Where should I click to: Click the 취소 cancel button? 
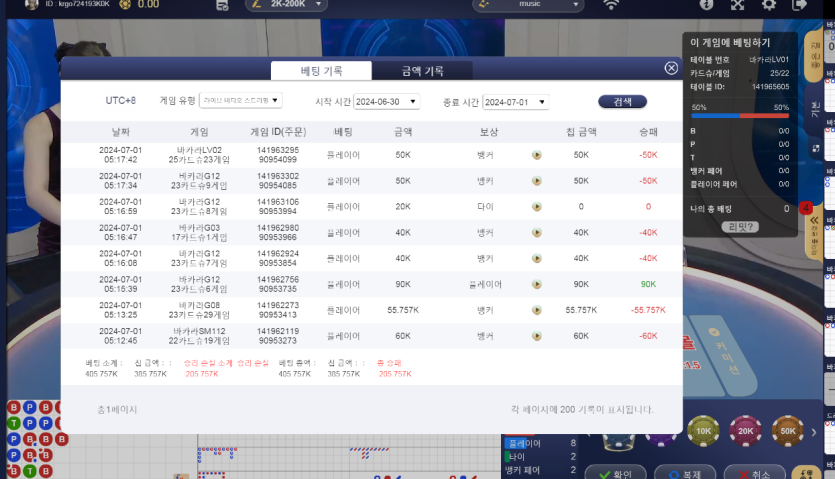point(755,473)
